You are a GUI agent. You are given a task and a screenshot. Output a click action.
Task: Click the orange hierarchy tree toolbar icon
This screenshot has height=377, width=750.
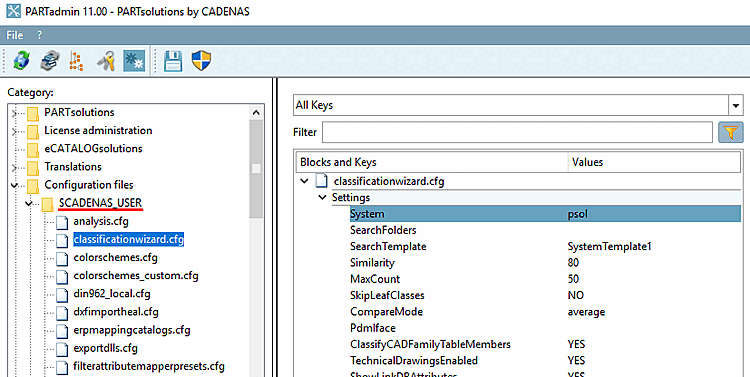tap(77, 61)
